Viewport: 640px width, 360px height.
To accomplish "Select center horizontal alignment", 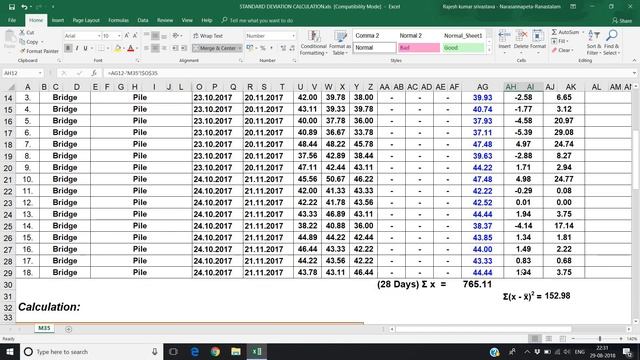I will click(x=156, y=48).
